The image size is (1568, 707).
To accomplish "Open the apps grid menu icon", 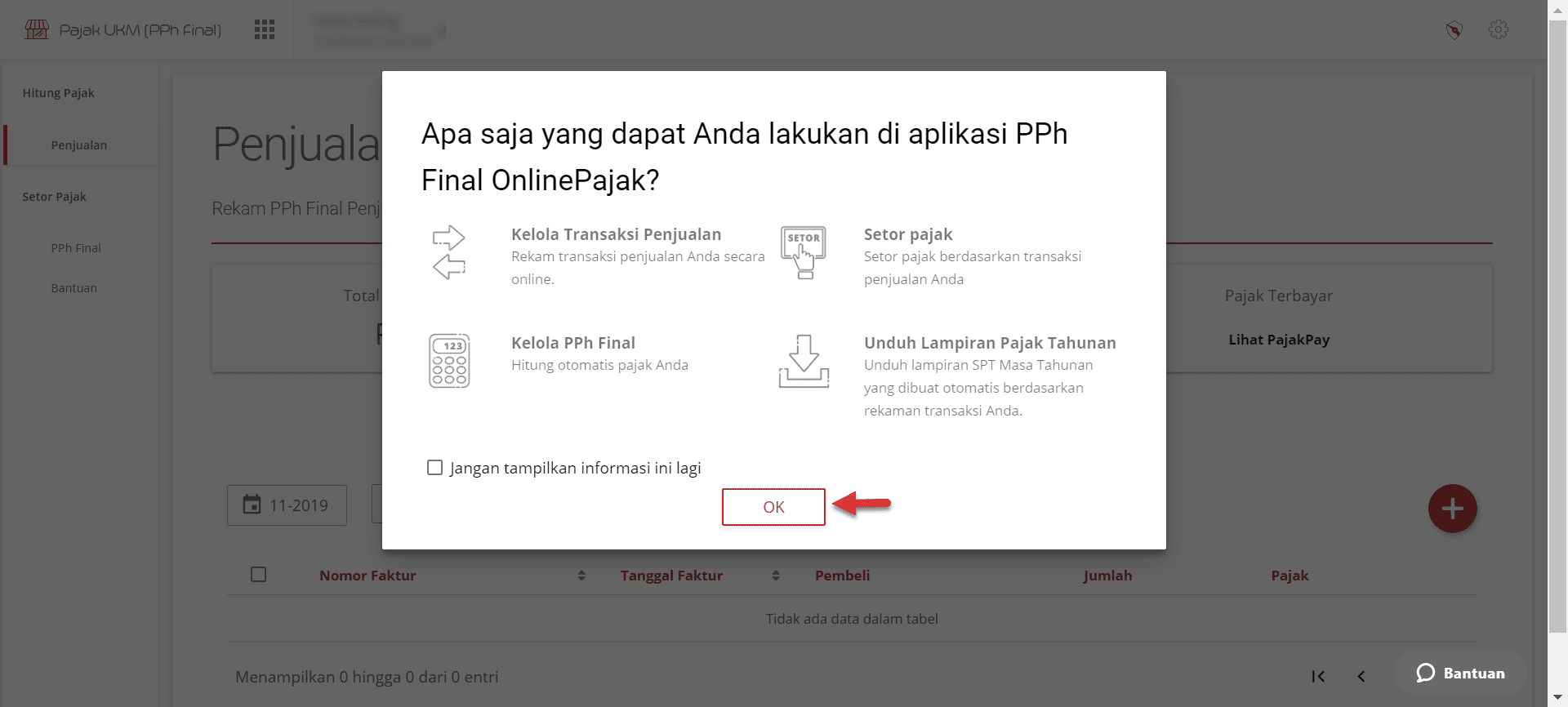I will (265, 30).
